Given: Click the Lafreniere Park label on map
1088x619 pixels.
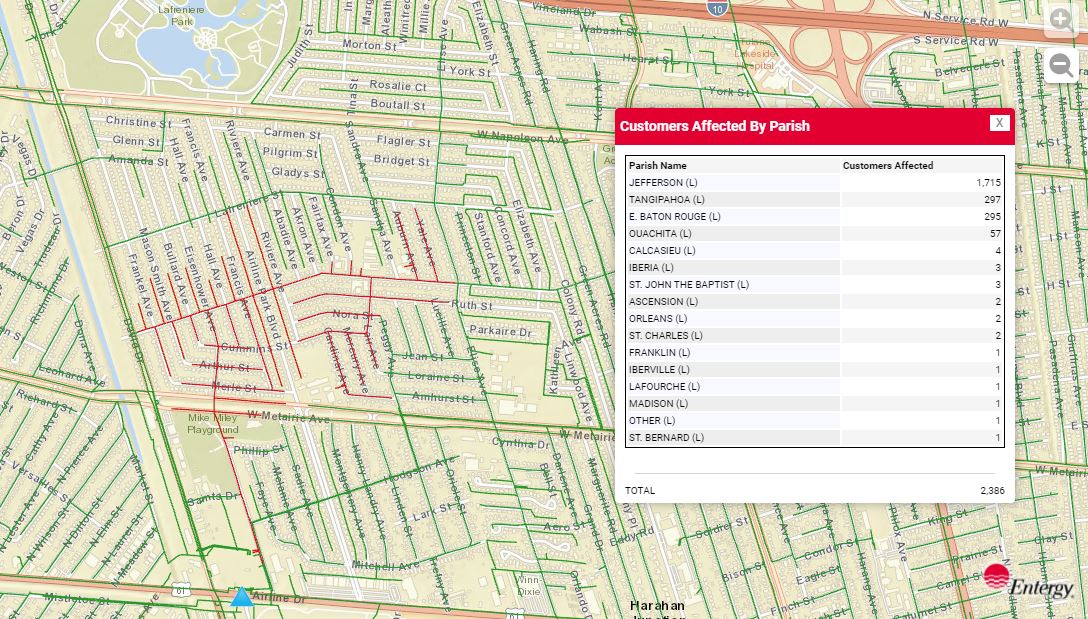Looking at the screenshot, I should point(182,15).
